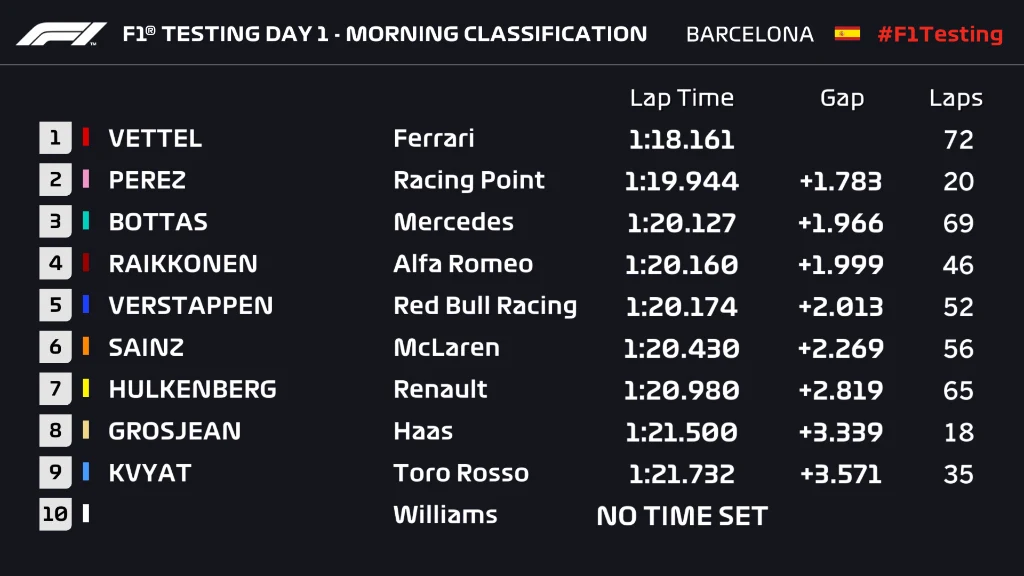Click Racing Point's pink color bar
Screen dimensions: 1024x576
coord(86,180)
